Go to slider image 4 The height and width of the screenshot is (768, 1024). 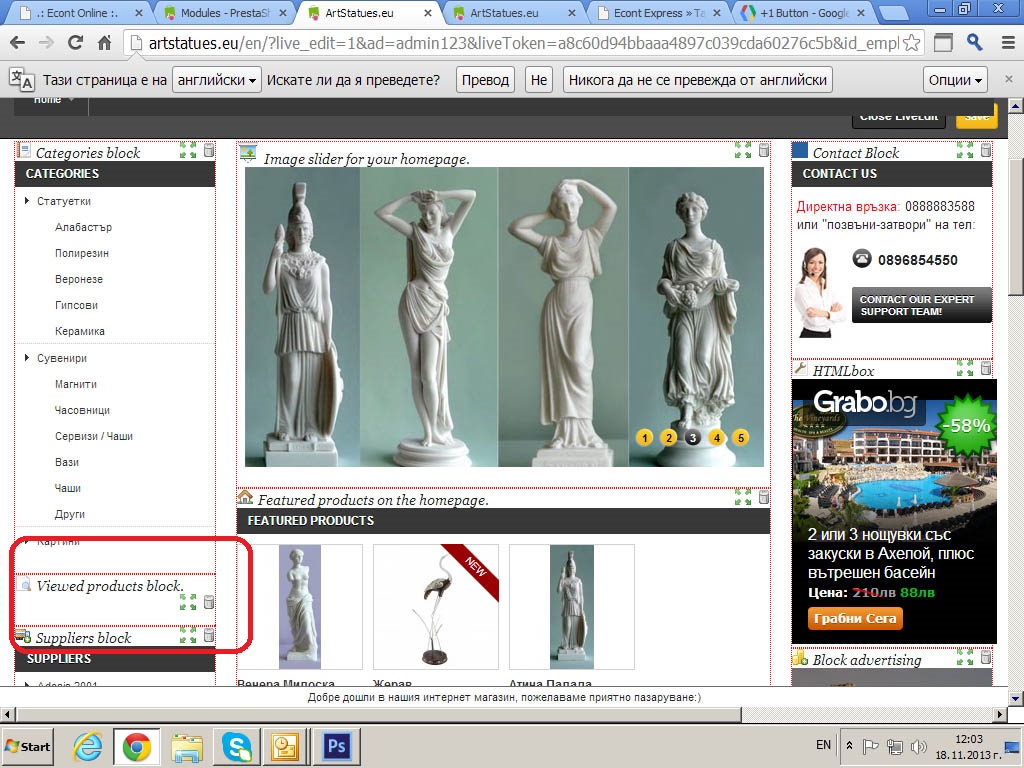tap(716, 438)
